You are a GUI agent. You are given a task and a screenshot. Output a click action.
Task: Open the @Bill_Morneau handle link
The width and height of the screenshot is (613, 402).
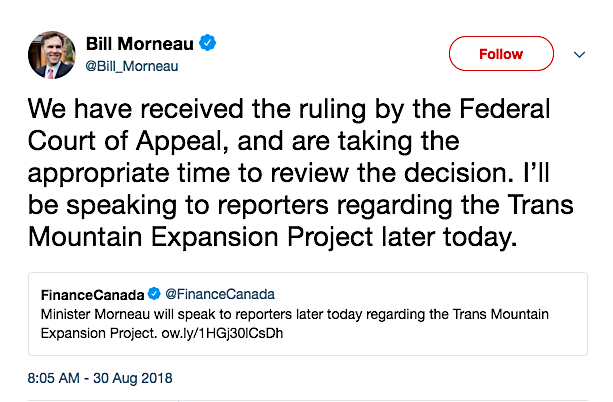(135, 66)
